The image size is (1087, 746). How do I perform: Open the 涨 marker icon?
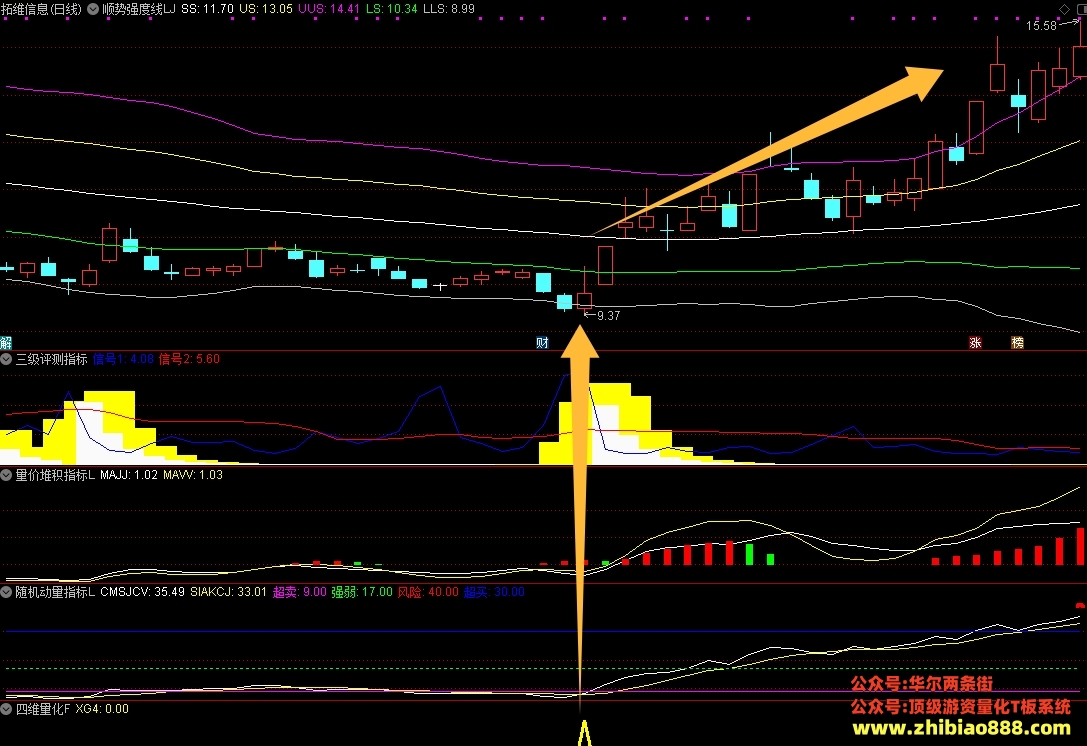[975, 342]
